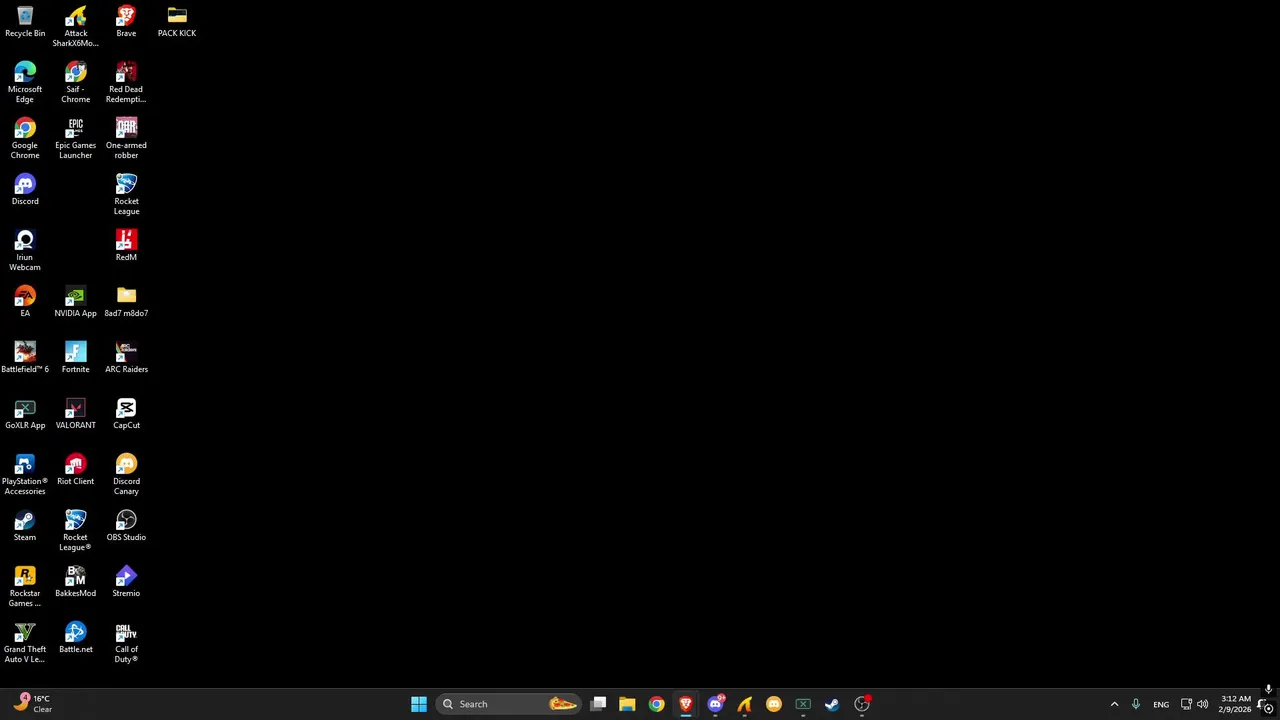Open the GoXLR app in taskbar
Screen dimensions: 1280x720
coord(803,704)
